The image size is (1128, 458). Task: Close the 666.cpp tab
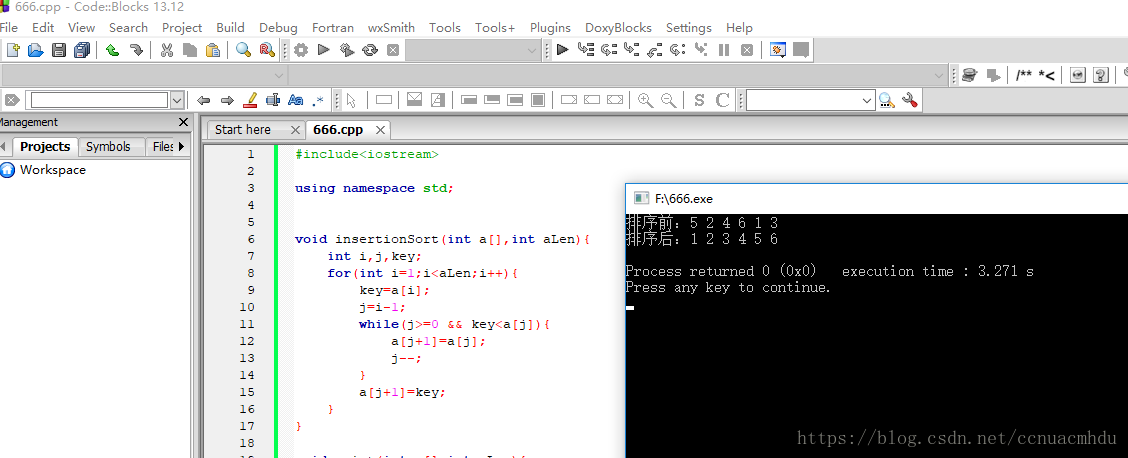(x=380, y=130)
